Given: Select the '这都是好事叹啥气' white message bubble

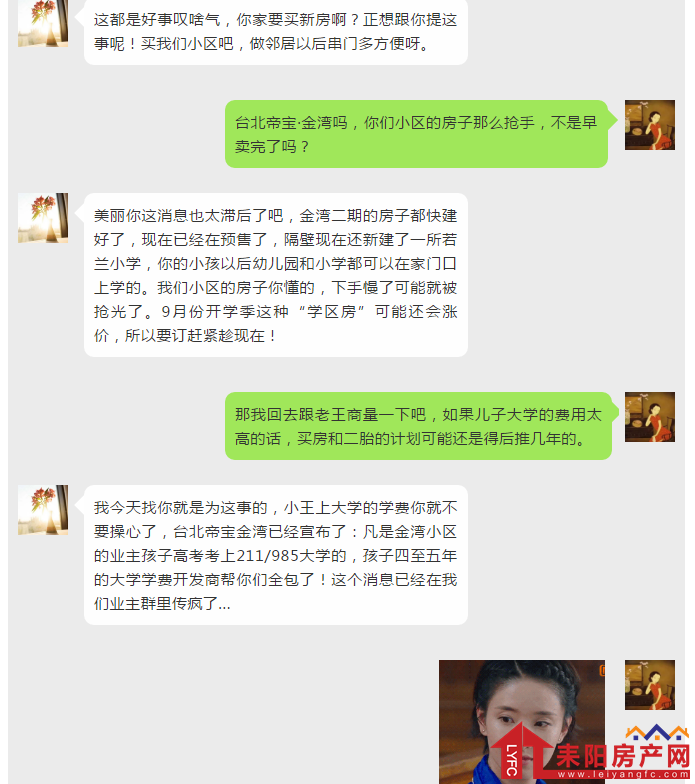Looking at the screenshot, I should click(276, 32).
